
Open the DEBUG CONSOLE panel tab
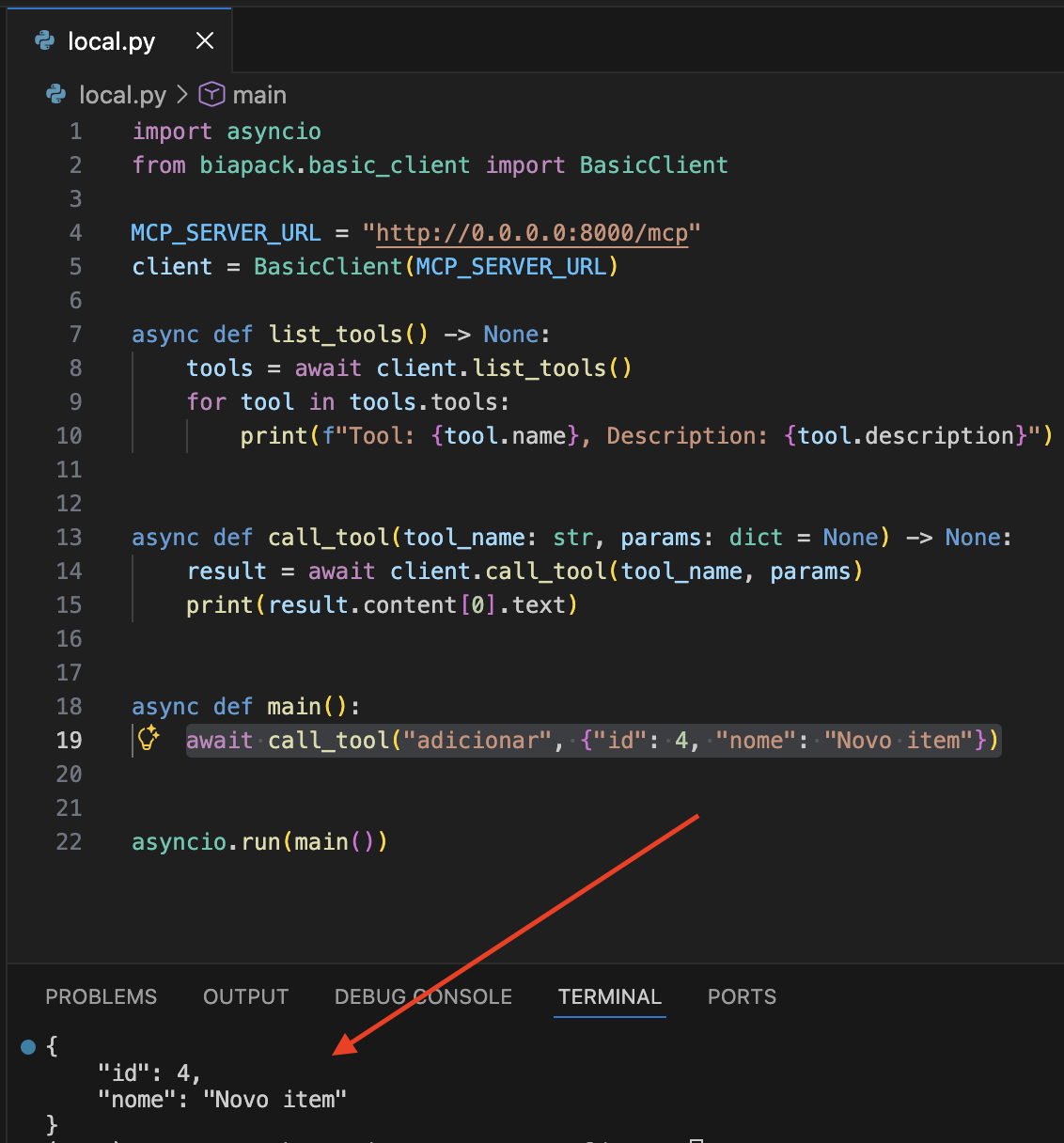423,996
